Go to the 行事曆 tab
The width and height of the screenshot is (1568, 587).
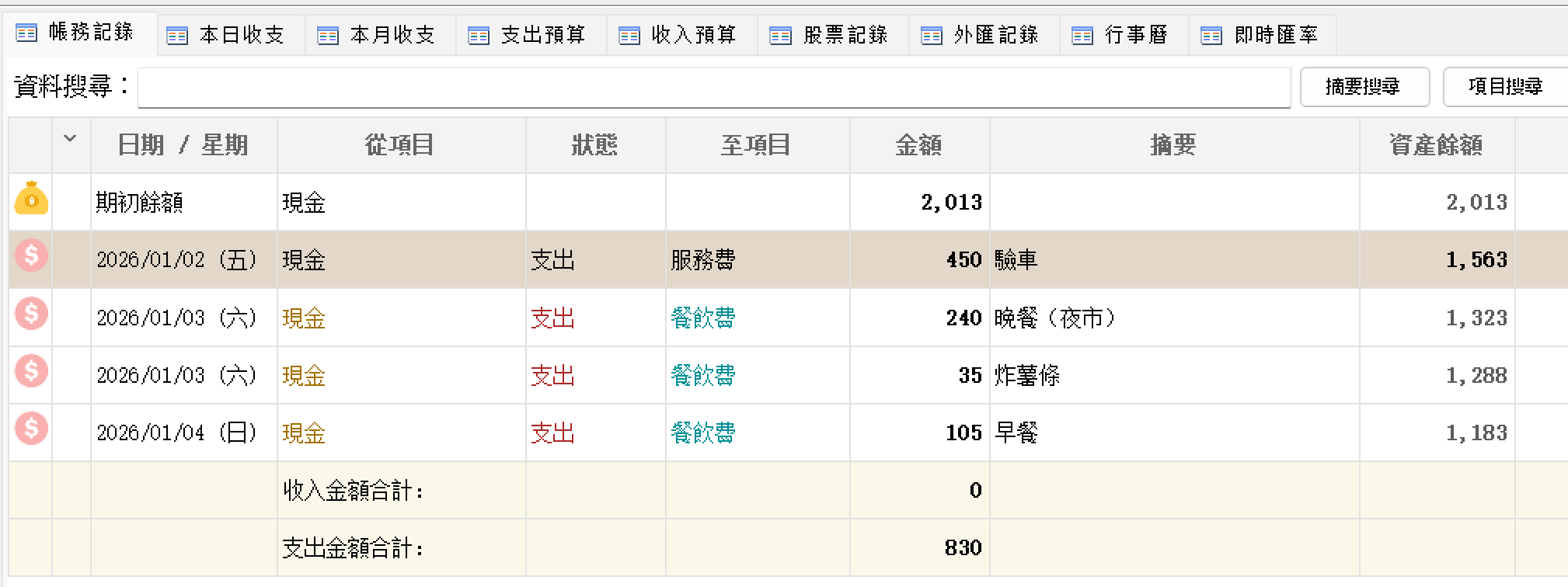tap(1125, 35)
